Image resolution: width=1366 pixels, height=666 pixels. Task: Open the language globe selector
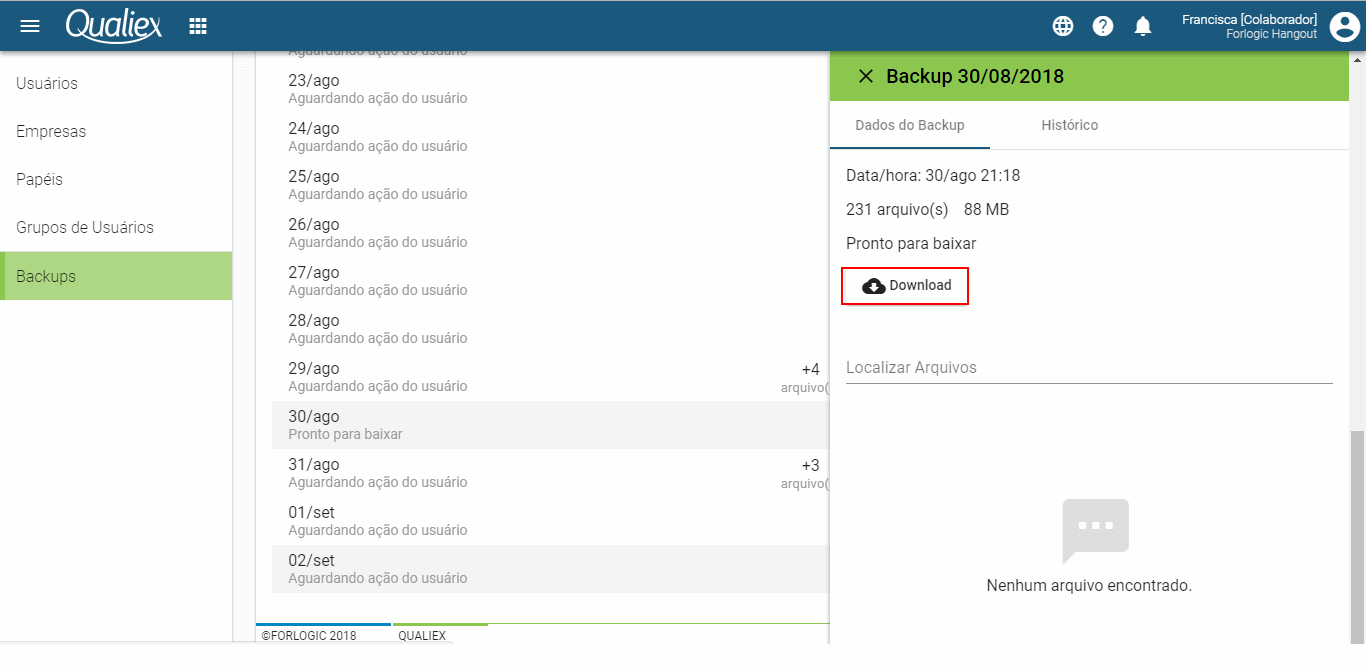[1063, 26]
